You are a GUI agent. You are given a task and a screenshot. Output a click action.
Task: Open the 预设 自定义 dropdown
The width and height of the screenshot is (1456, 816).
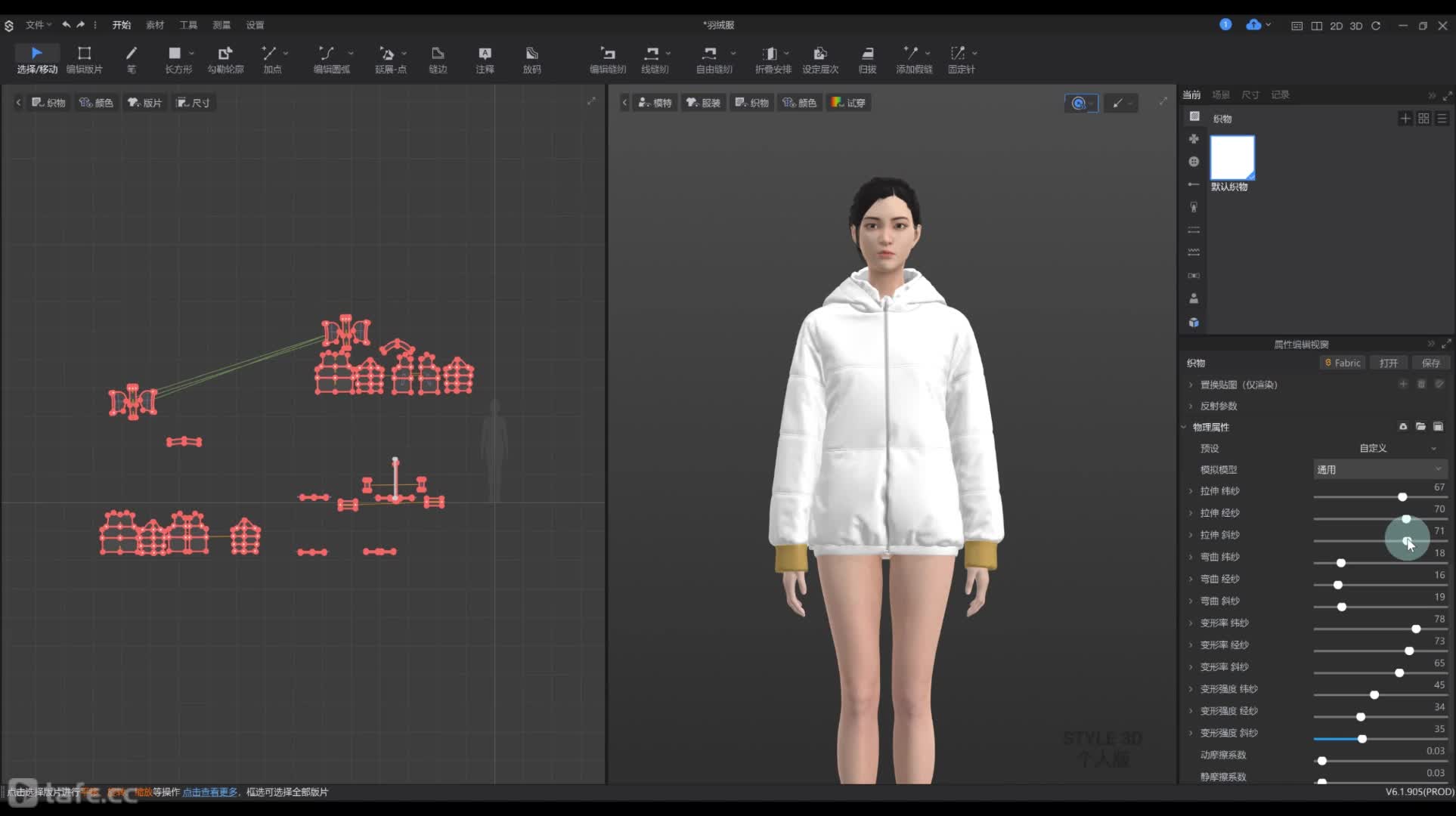coord(1380,448)
